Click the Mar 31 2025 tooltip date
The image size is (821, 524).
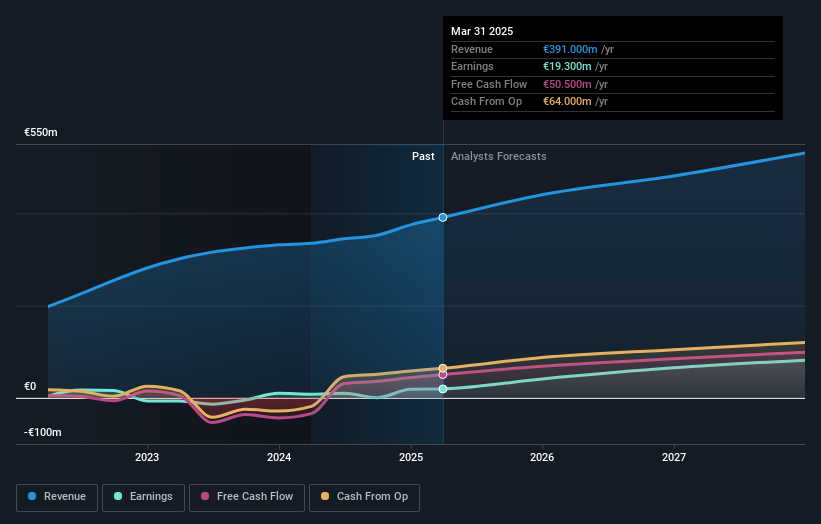[482, 31]
